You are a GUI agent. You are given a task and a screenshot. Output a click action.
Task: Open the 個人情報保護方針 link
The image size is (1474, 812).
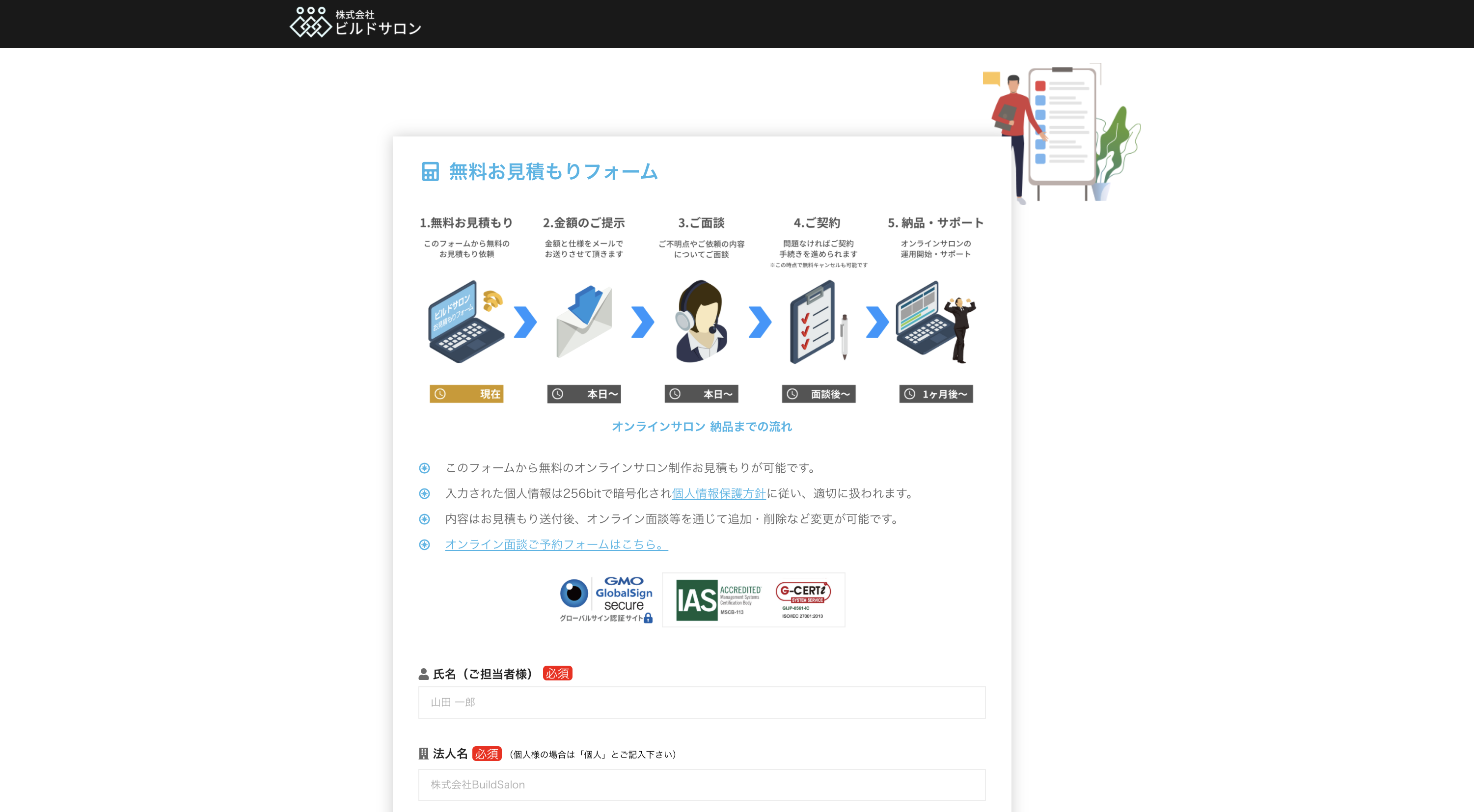click(x=718, y=494)
